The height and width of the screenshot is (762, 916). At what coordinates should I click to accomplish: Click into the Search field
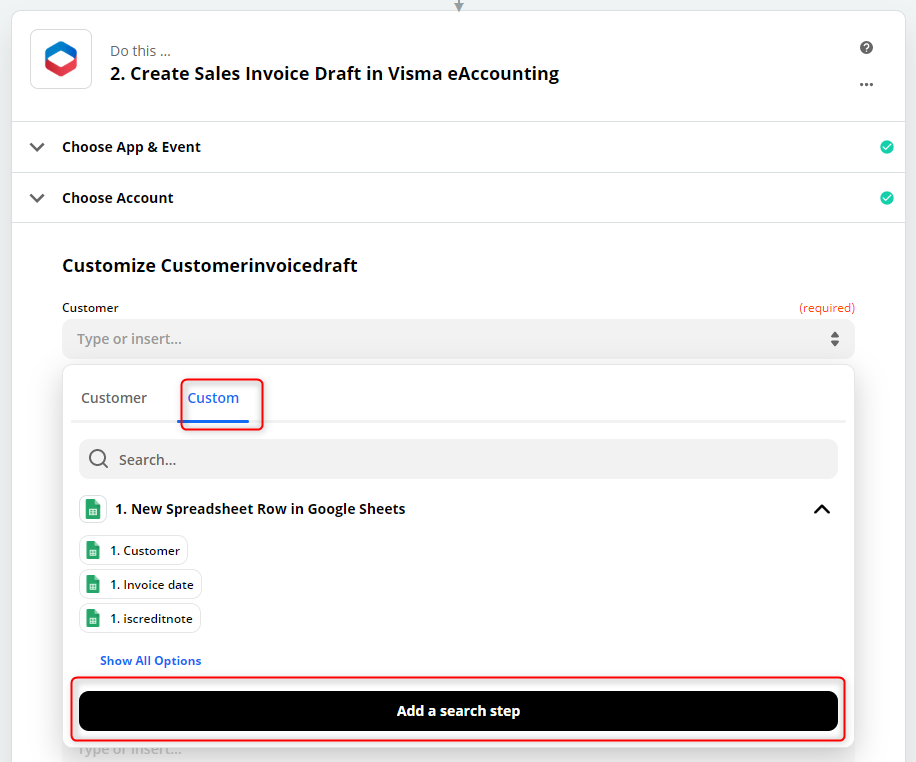pyautogui.click(x=470, y=460)
